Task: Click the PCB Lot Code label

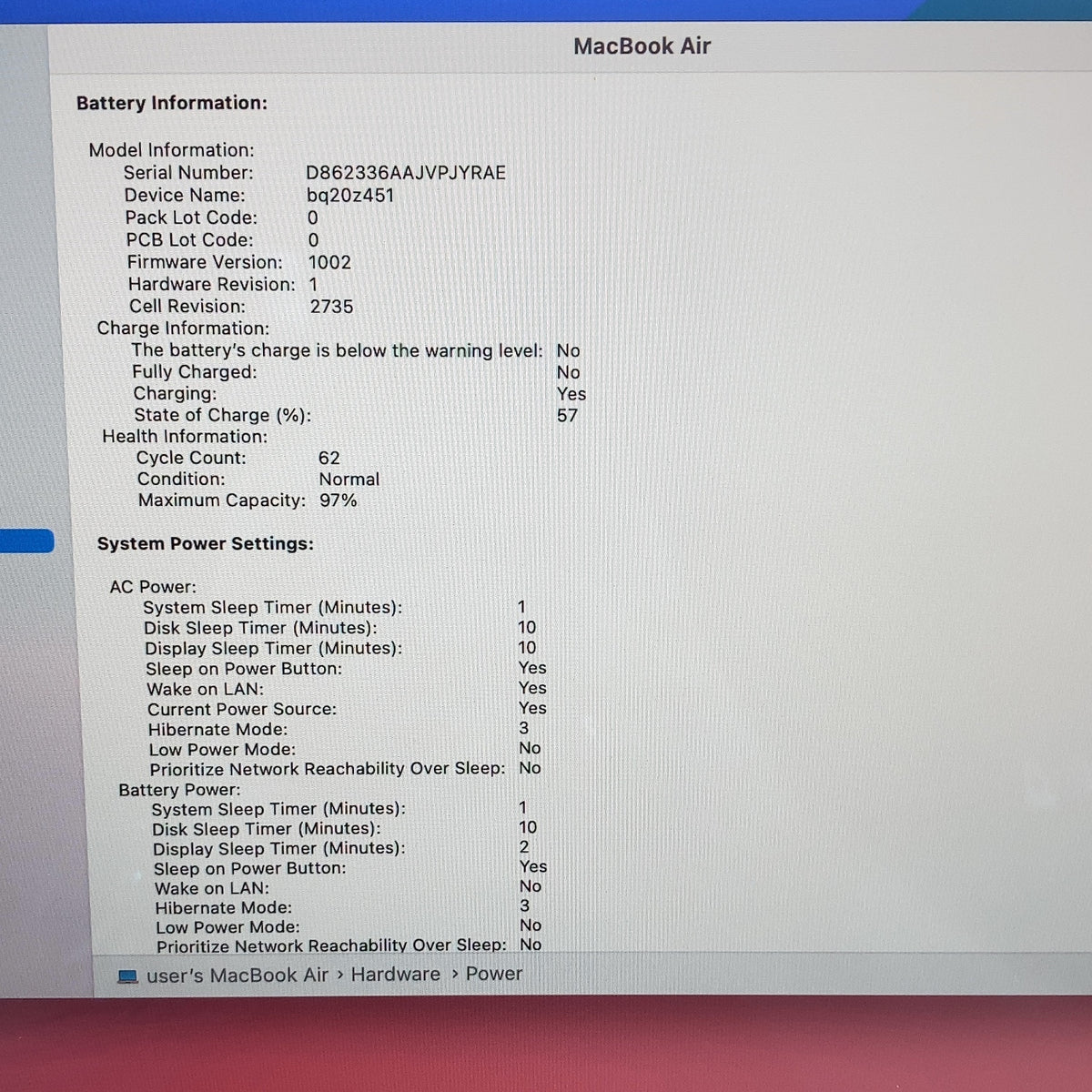Action: pyautogui.click(x=189, y=240)
